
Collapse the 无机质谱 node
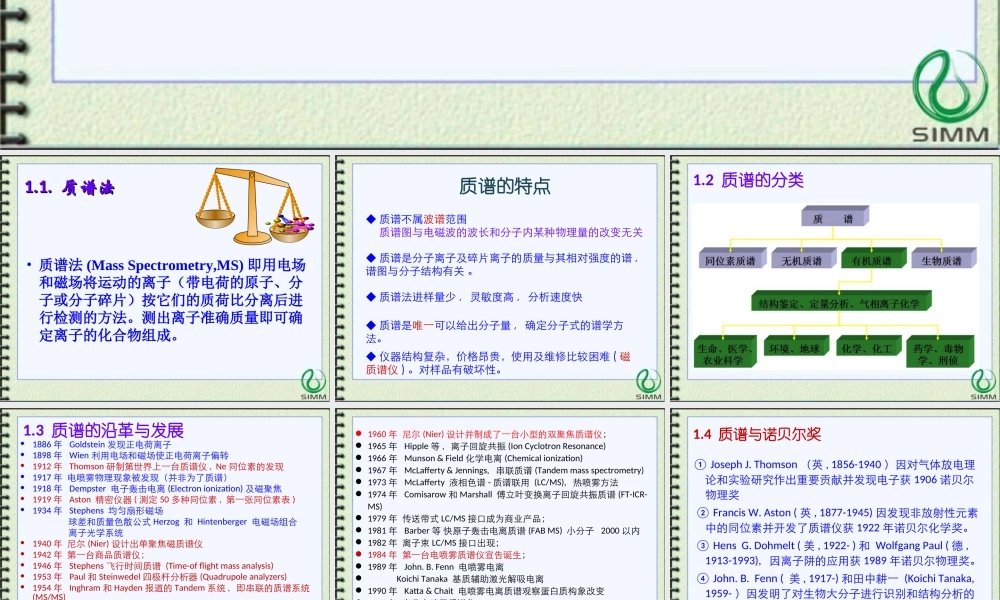(802, 260)
